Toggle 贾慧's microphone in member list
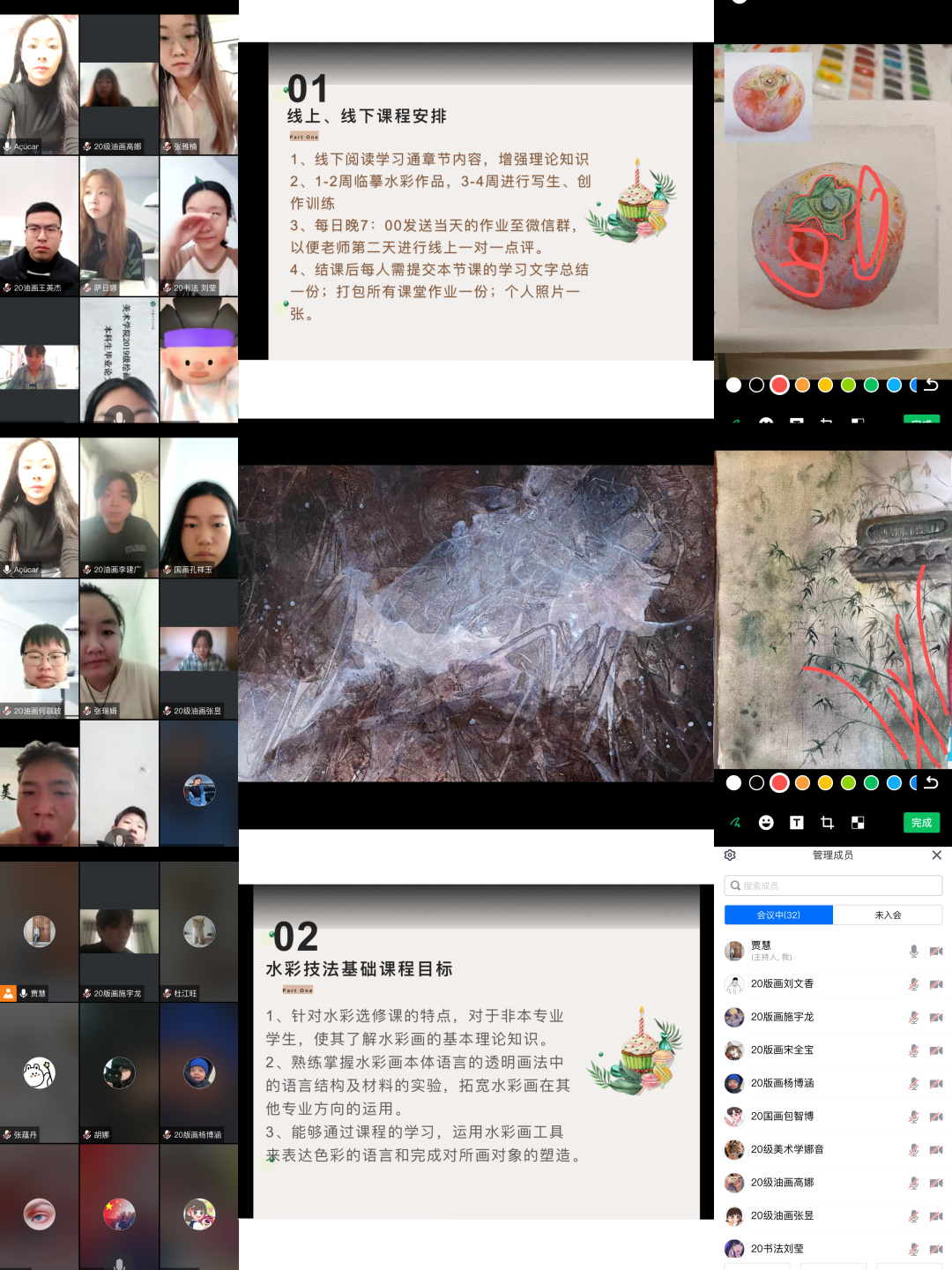The image size is (952, 1270). pyautogui.click(x=914, y=951)
